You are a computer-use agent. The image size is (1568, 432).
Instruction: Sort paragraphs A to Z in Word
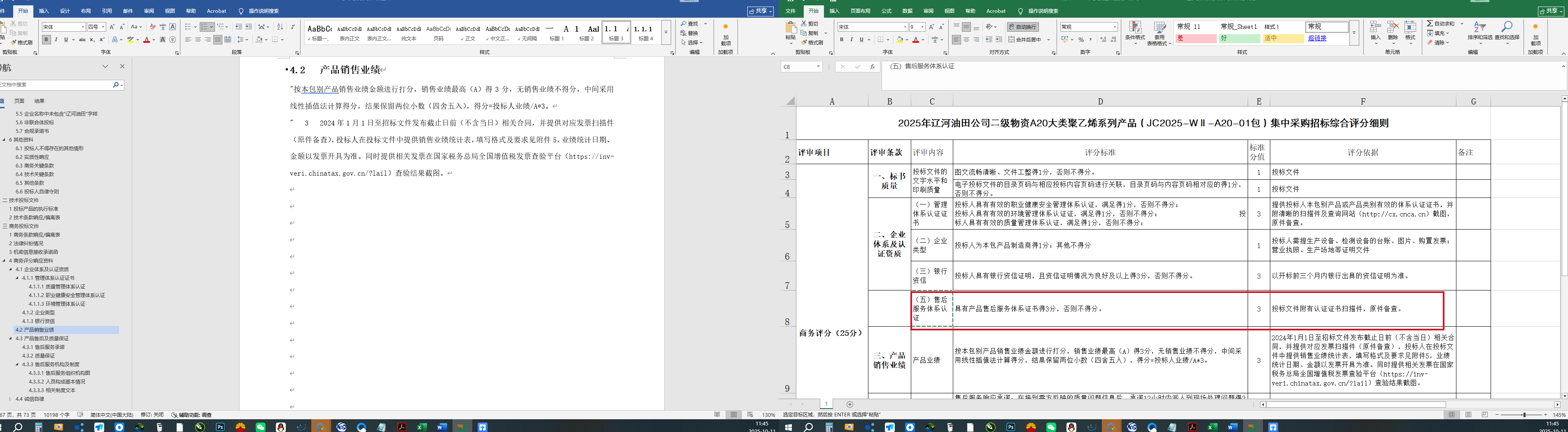[x=280, y=27]
